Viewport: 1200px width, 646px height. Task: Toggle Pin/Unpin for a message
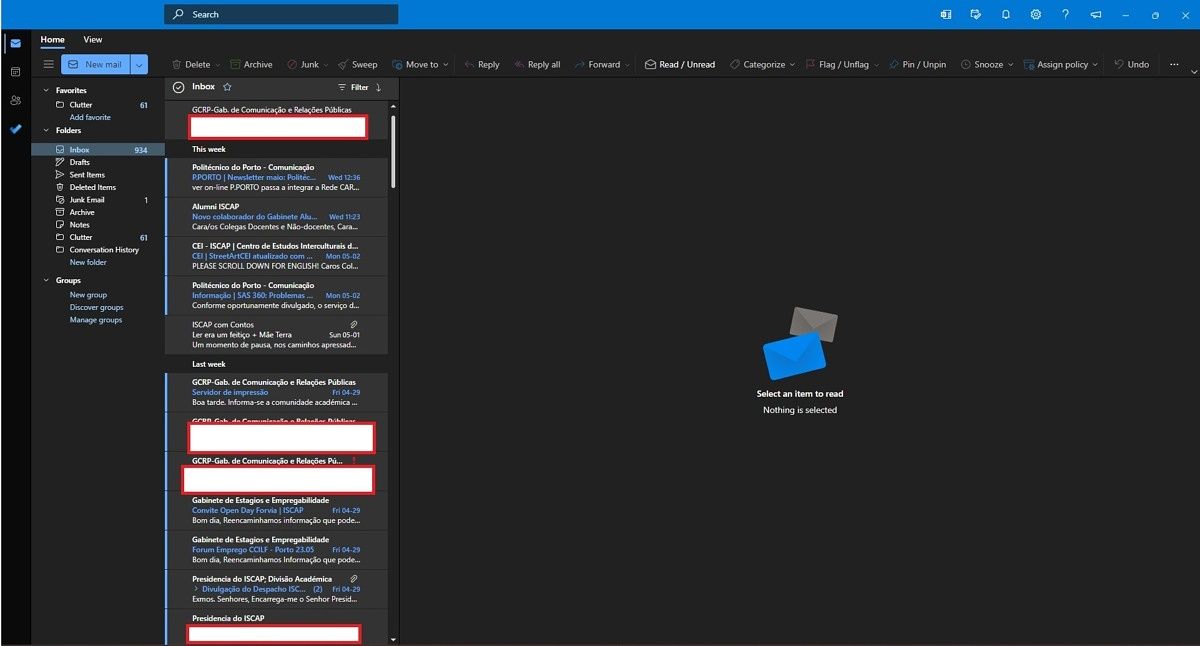(917, 64)
